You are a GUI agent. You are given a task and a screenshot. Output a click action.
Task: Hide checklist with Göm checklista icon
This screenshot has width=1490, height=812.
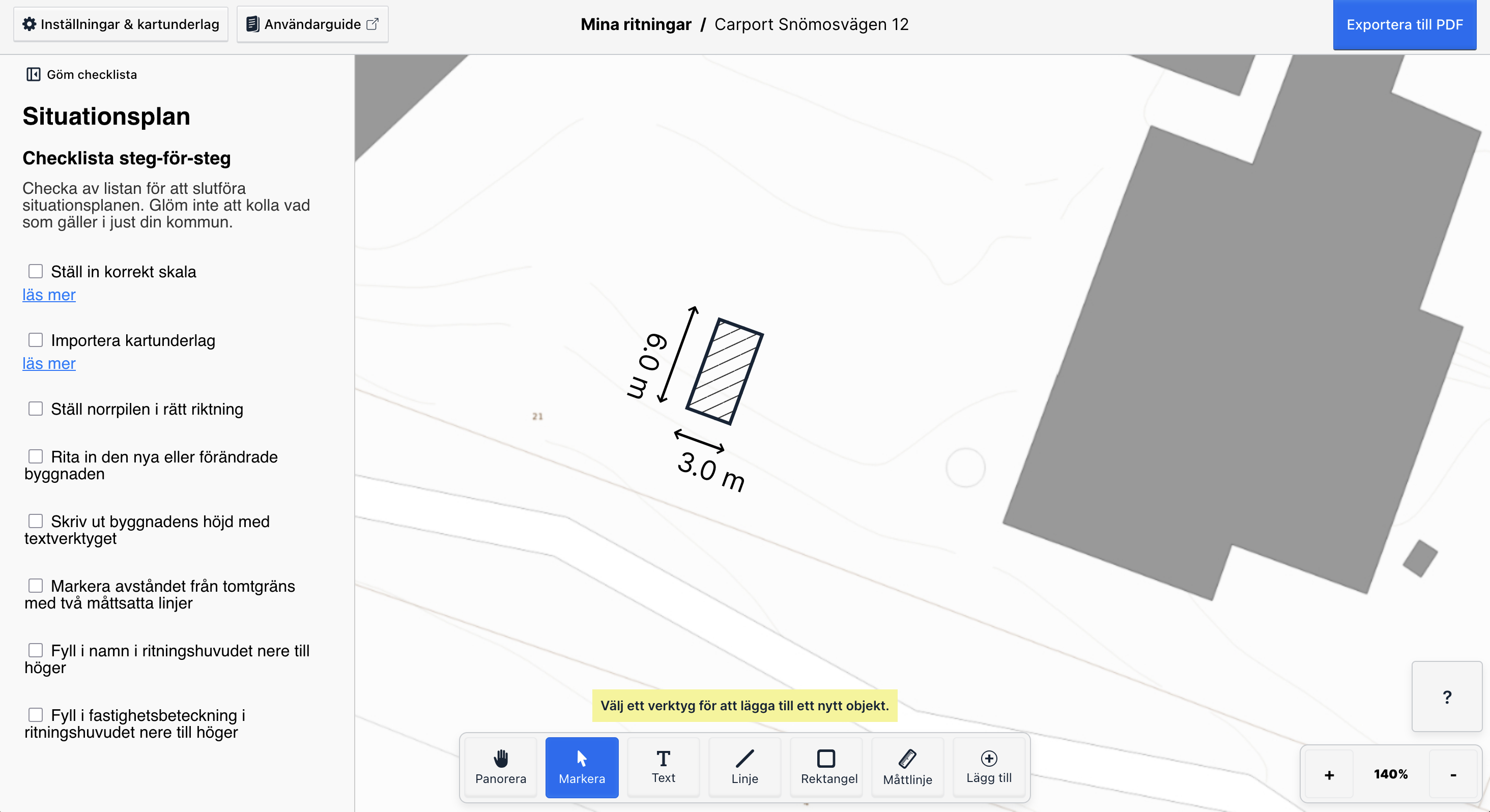[33, 75]
